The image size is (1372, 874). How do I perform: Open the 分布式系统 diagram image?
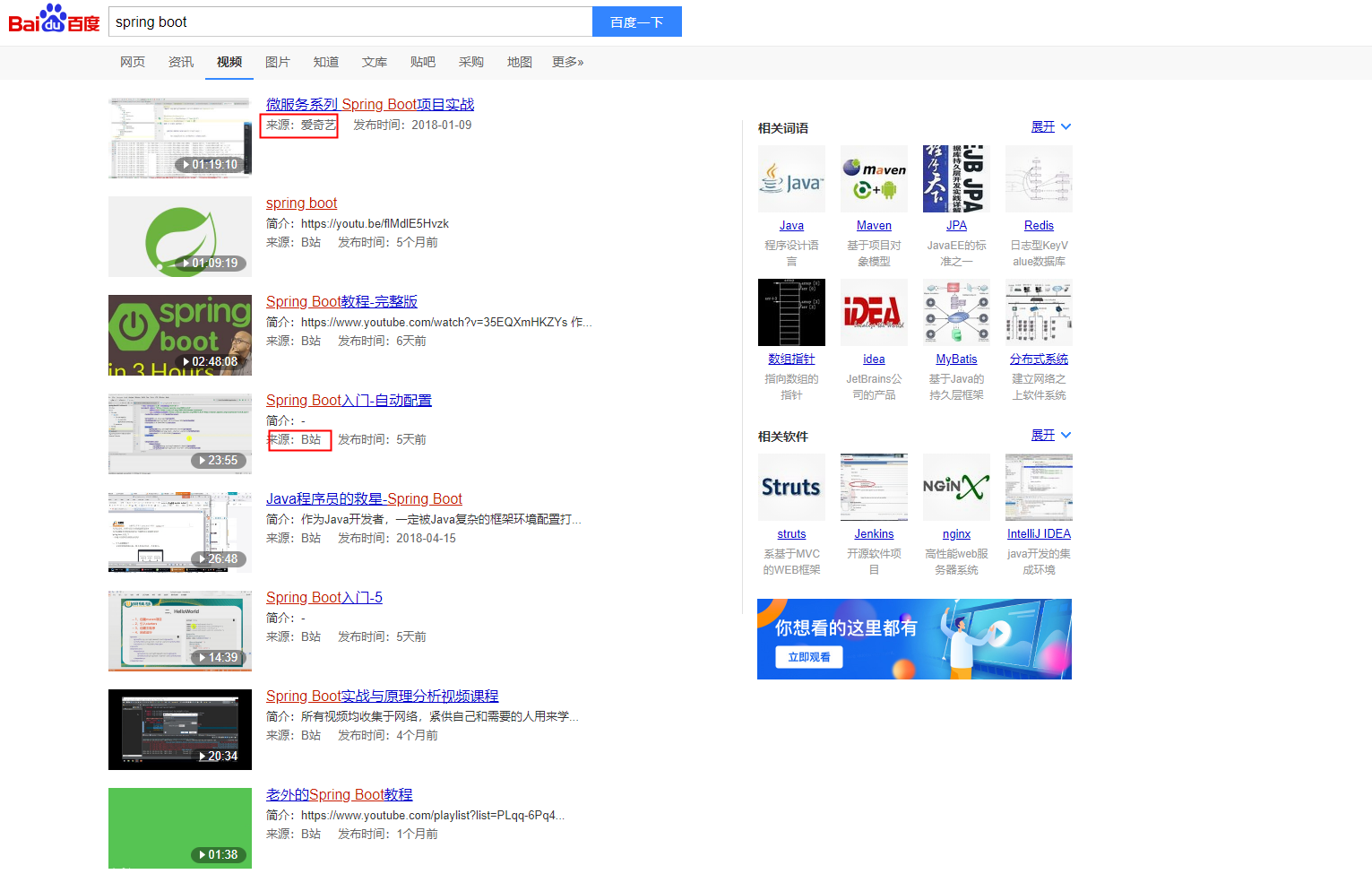point(1039,312)
